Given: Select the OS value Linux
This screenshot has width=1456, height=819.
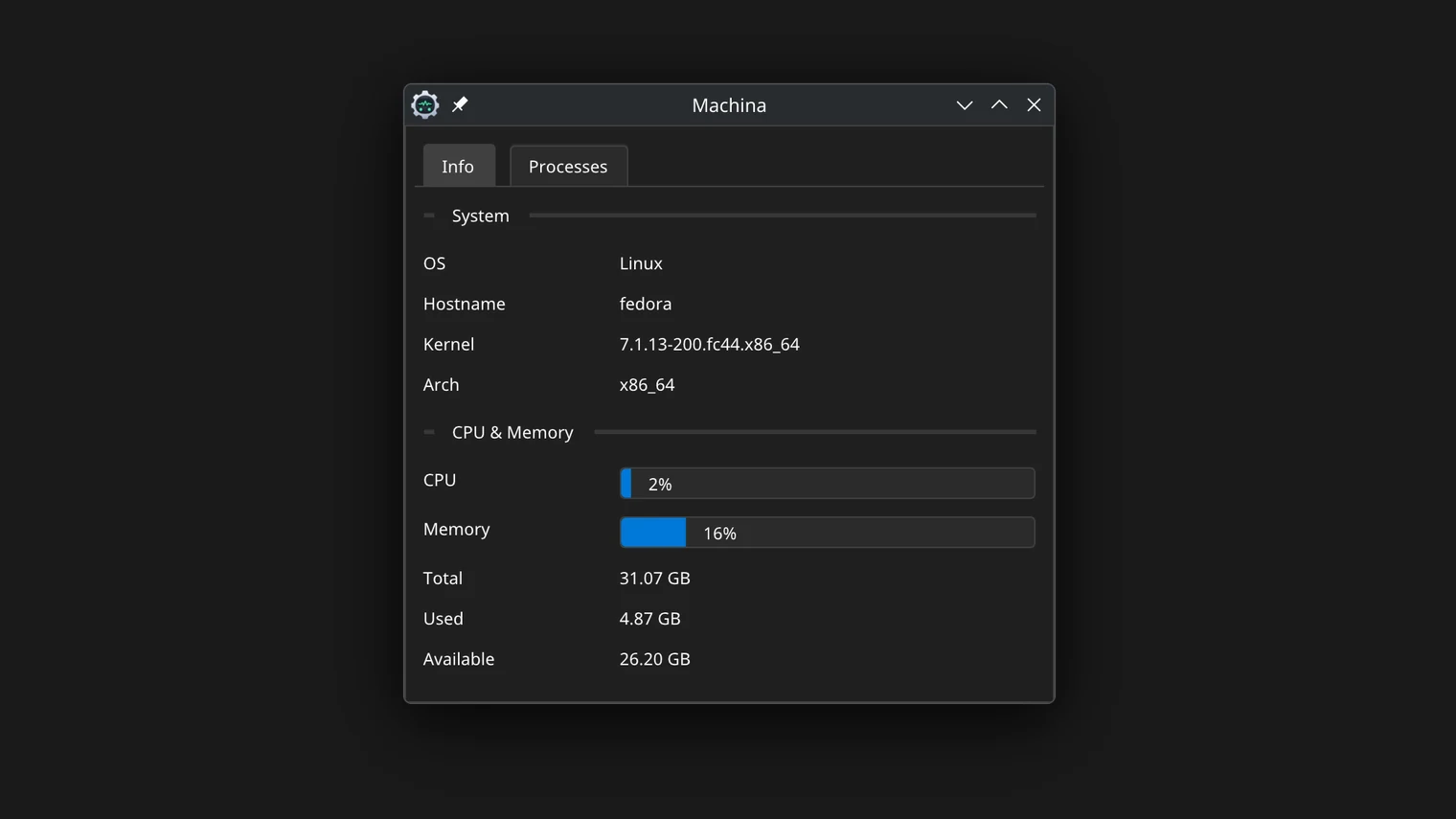Looking at the screenshot, I should (x=641, y=263).
